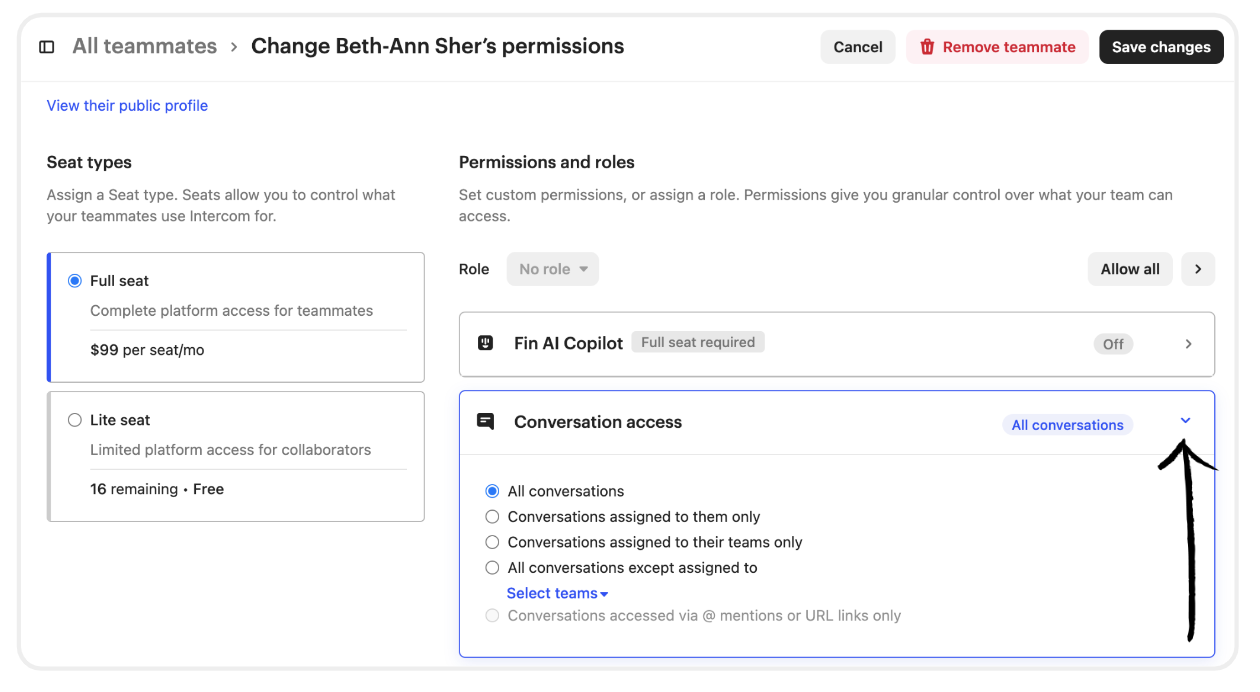Click the Save changes button

point(1161,47)
